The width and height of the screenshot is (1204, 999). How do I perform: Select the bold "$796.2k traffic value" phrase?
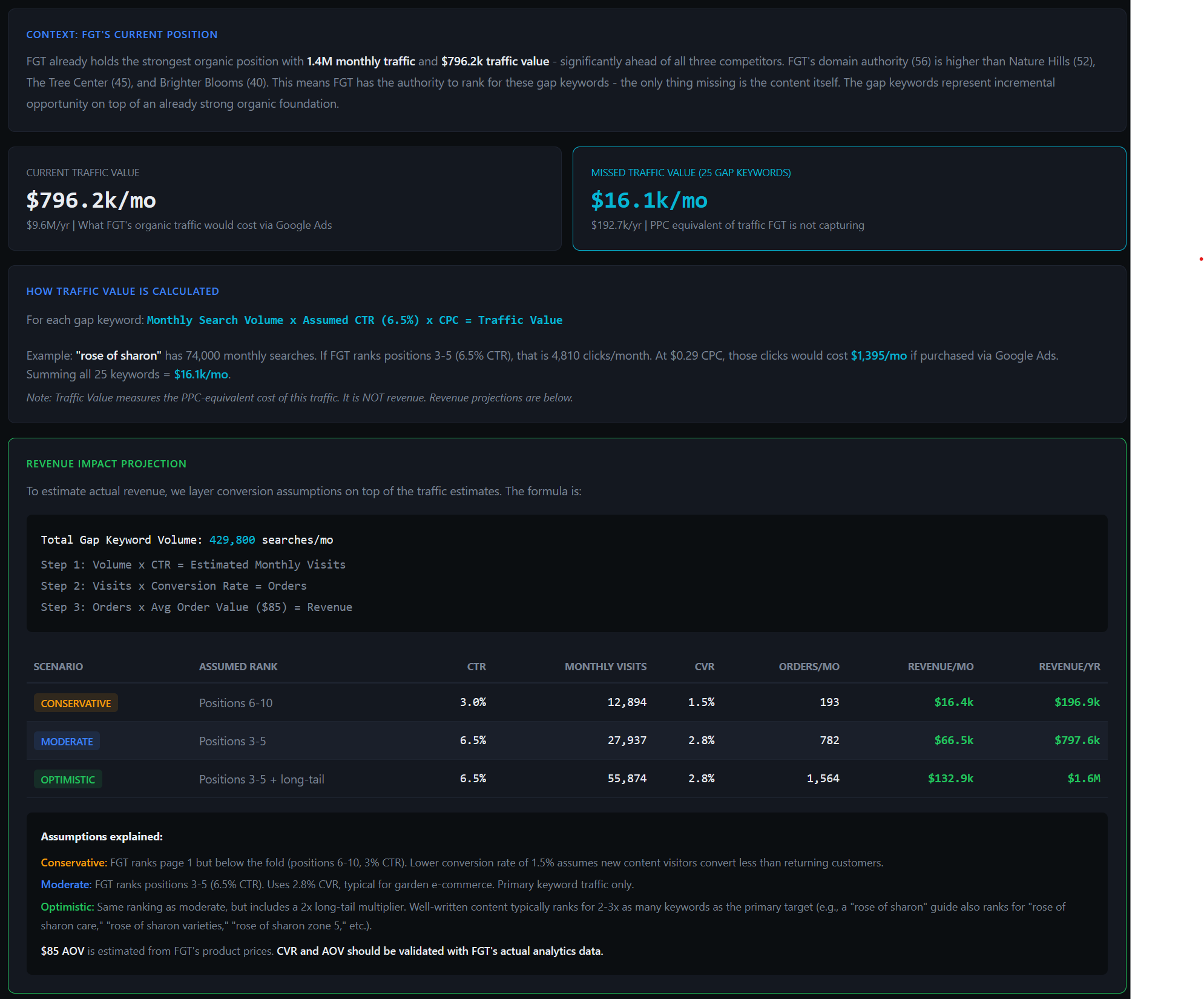(x=495, y=61)
